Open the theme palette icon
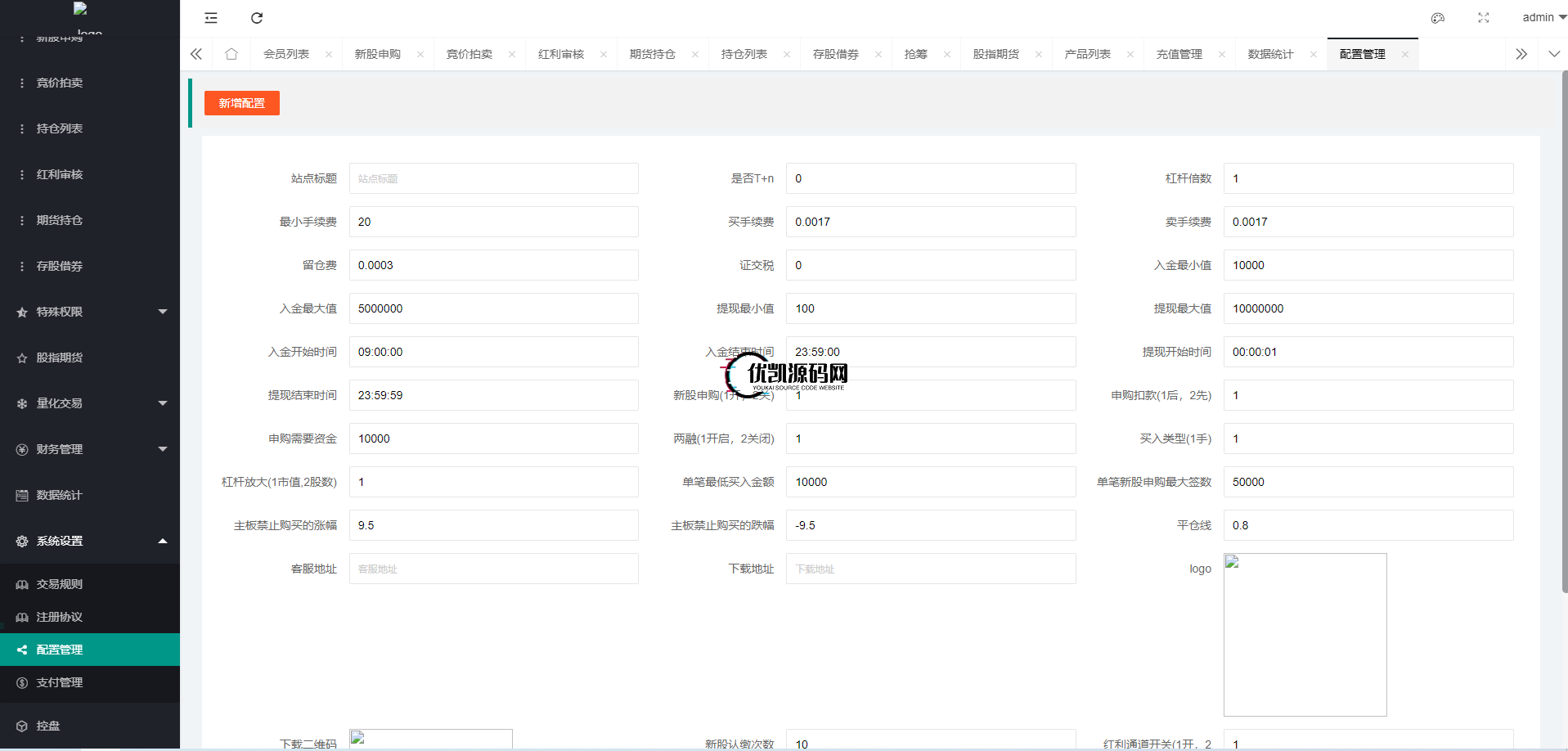Screen dimensions: 1568x751 1438,18
